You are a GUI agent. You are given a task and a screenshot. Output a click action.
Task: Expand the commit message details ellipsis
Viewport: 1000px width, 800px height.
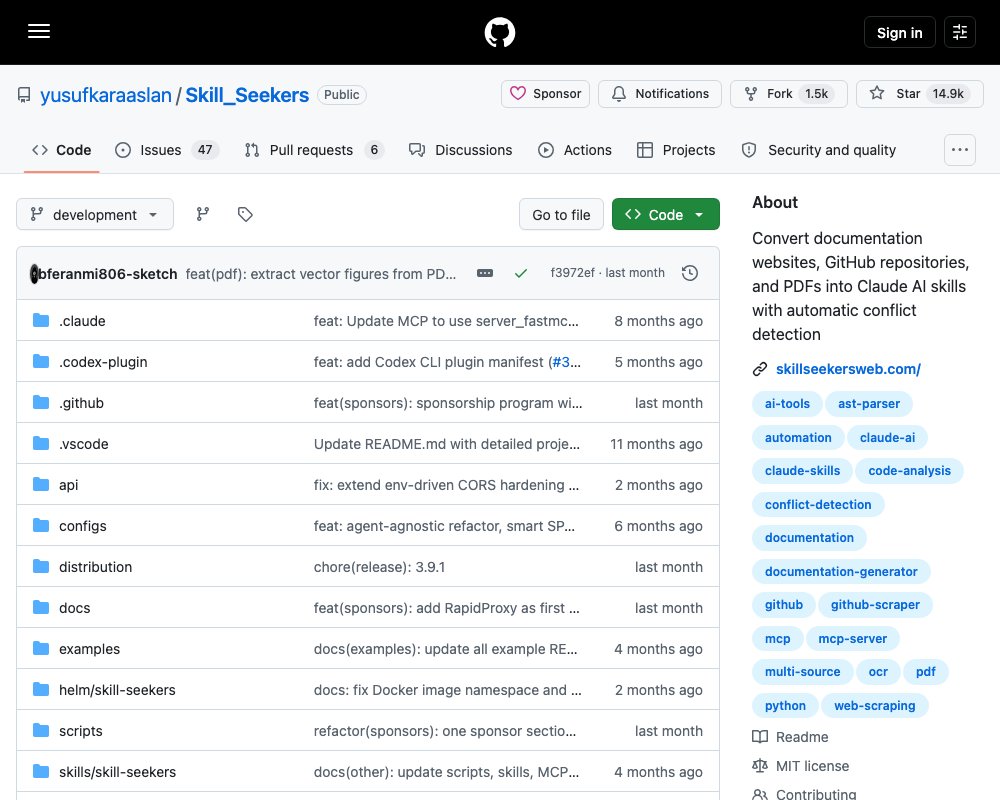click(485, 273)
